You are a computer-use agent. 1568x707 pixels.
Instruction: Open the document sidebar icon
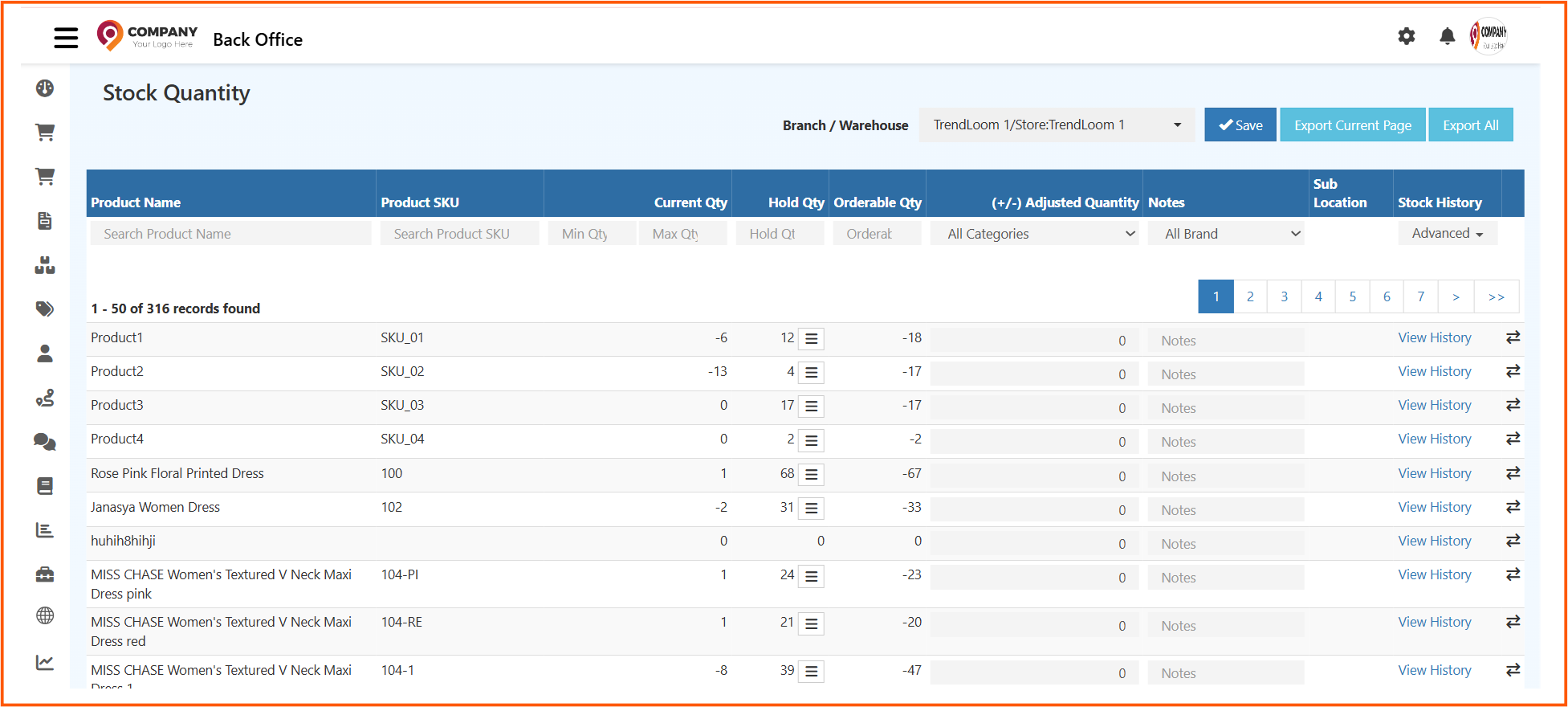point(45,221)
